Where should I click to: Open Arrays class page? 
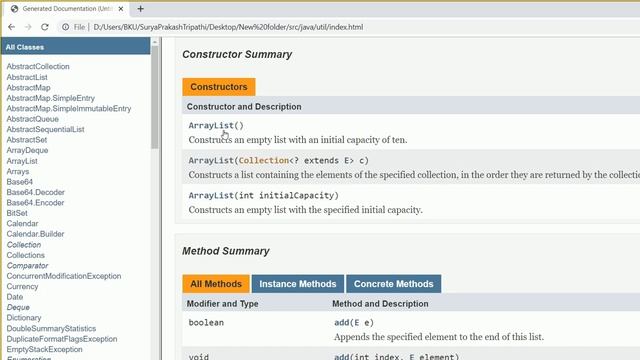click(x=18, y=171)
